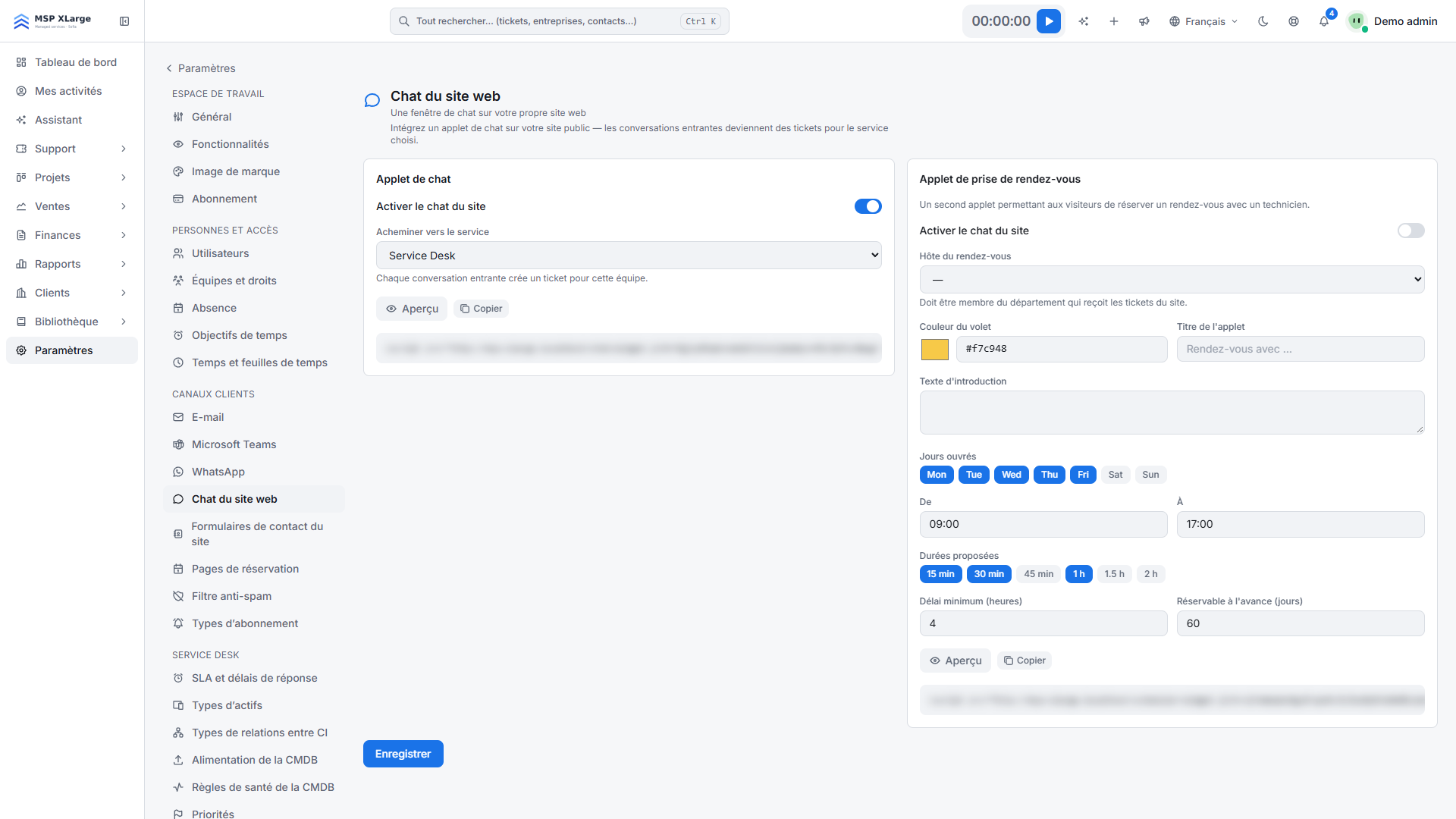Enable Sun working day
The height and width of the screenshot is (819, 1456).
point(1150,475)
